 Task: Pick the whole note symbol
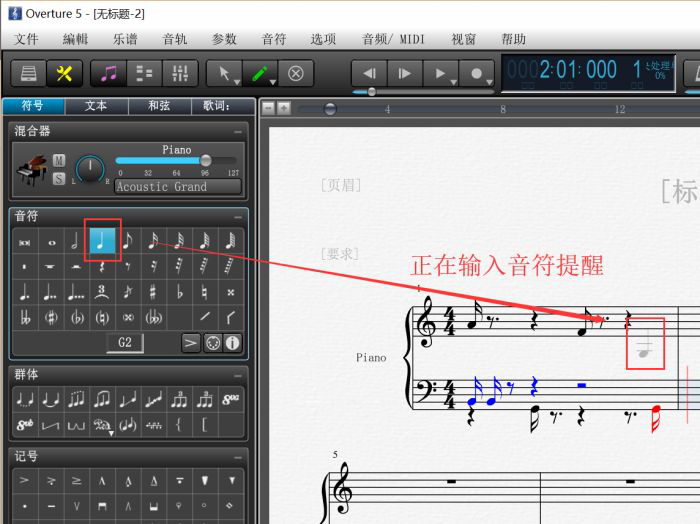coord(51,242)
